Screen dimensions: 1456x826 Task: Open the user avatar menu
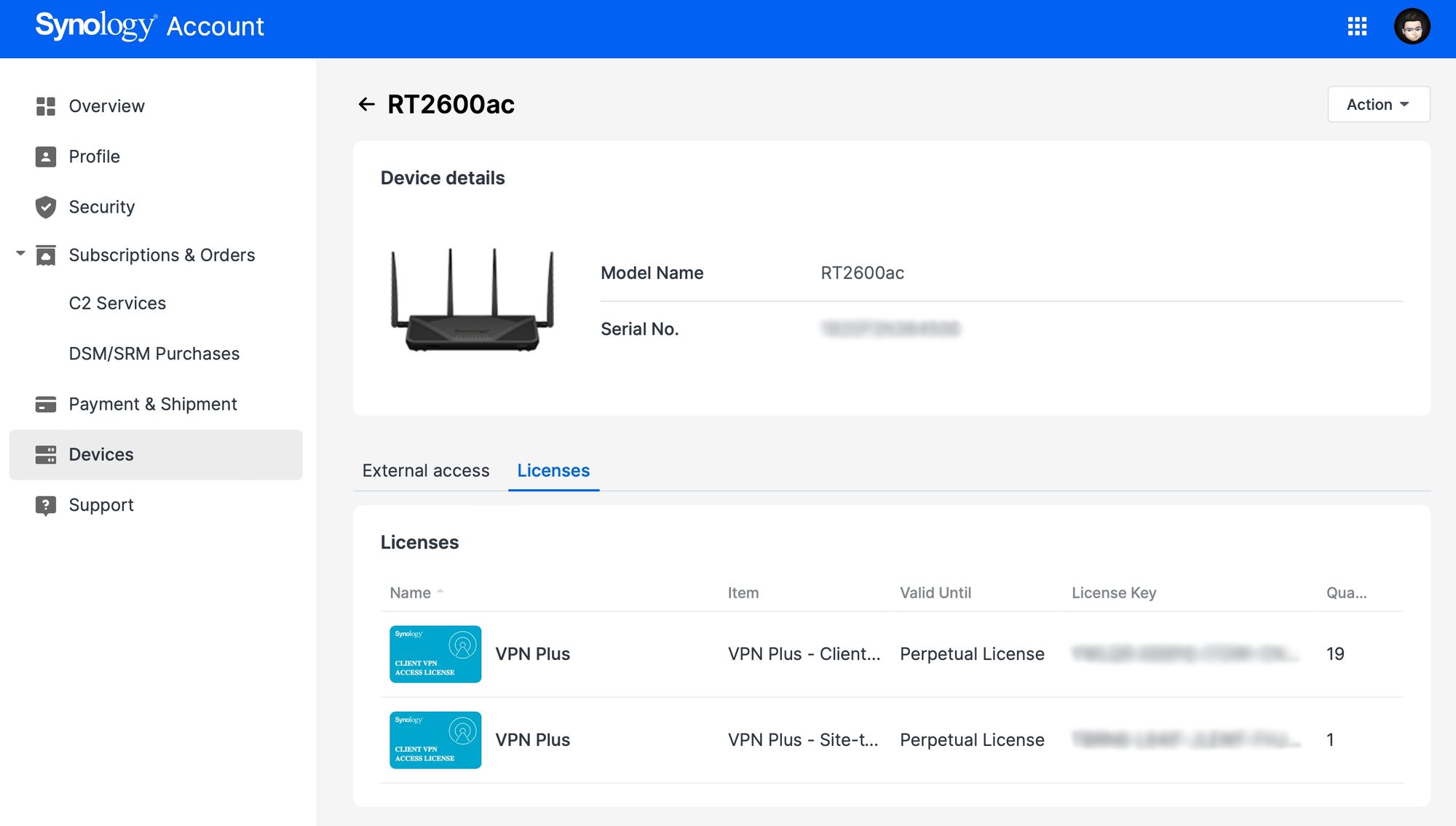click(x=1412, y=27)
